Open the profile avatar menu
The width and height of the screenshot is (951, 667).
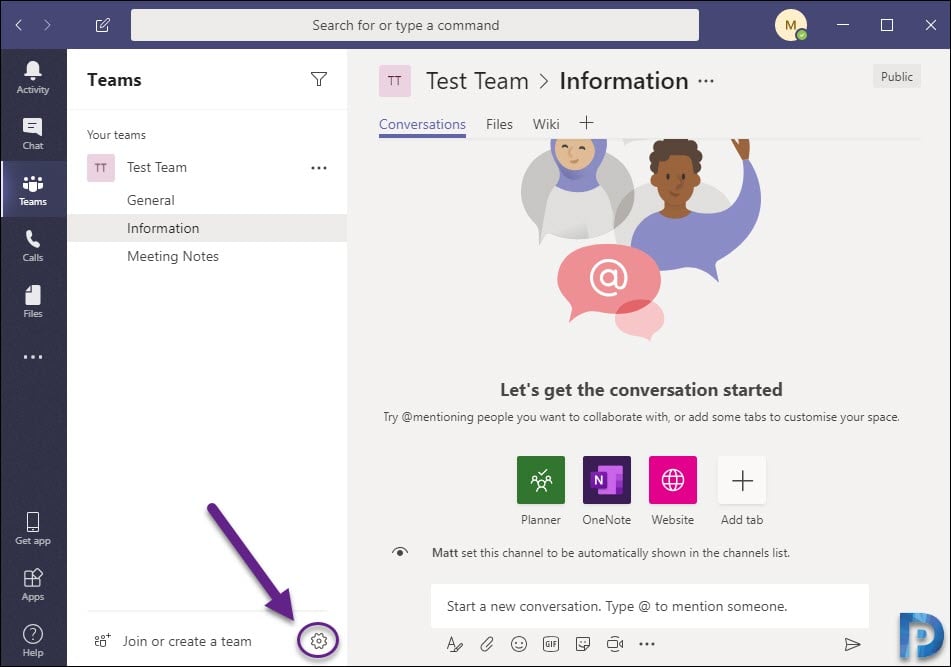click(790, 25)
